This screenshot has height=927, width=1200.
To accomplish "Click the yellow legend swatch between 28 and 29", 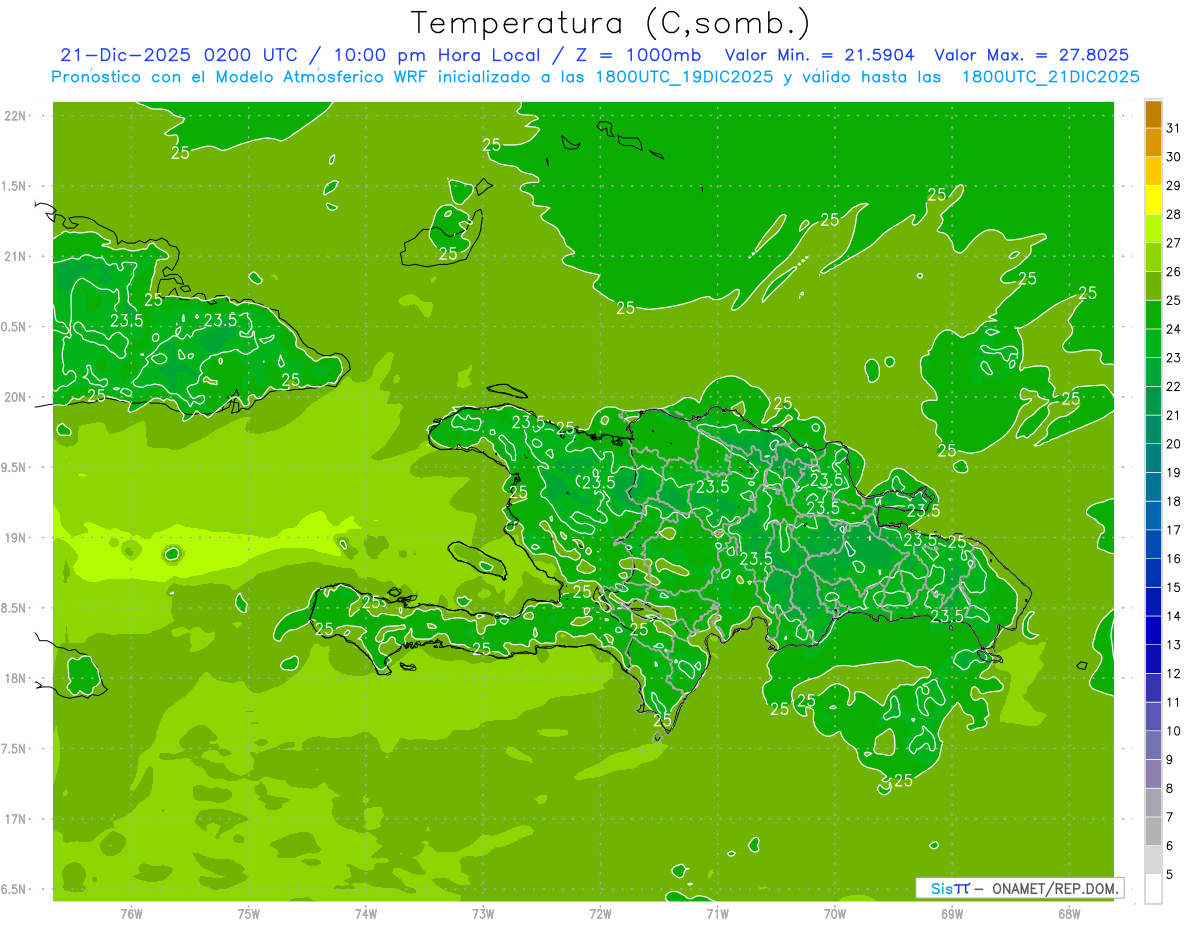I will pos(1153,200).
